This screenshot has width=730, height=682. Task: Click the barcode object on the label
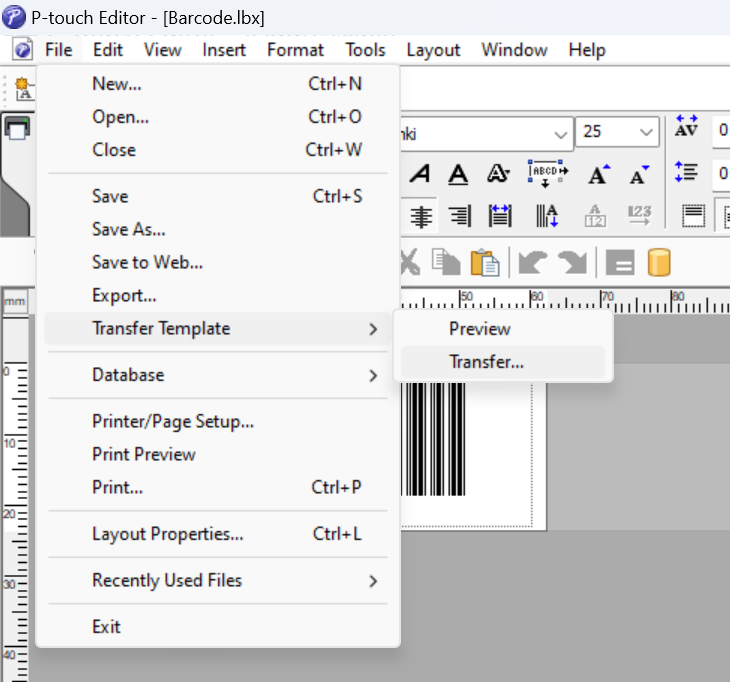point(433,439)
